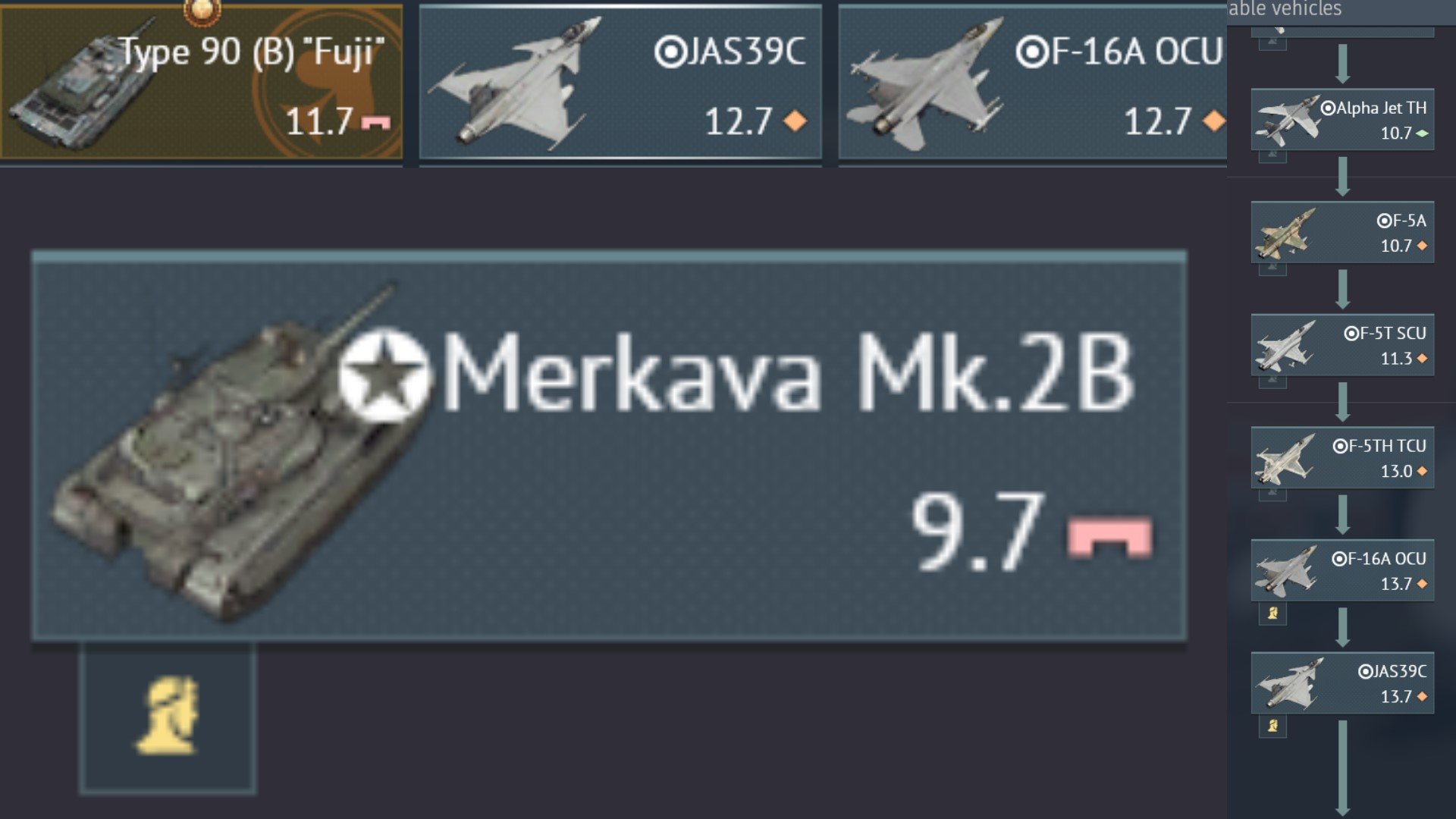Open the large JAS39C vehicle card
This screenshot has height=819, width=1456.
pos(620,82)
